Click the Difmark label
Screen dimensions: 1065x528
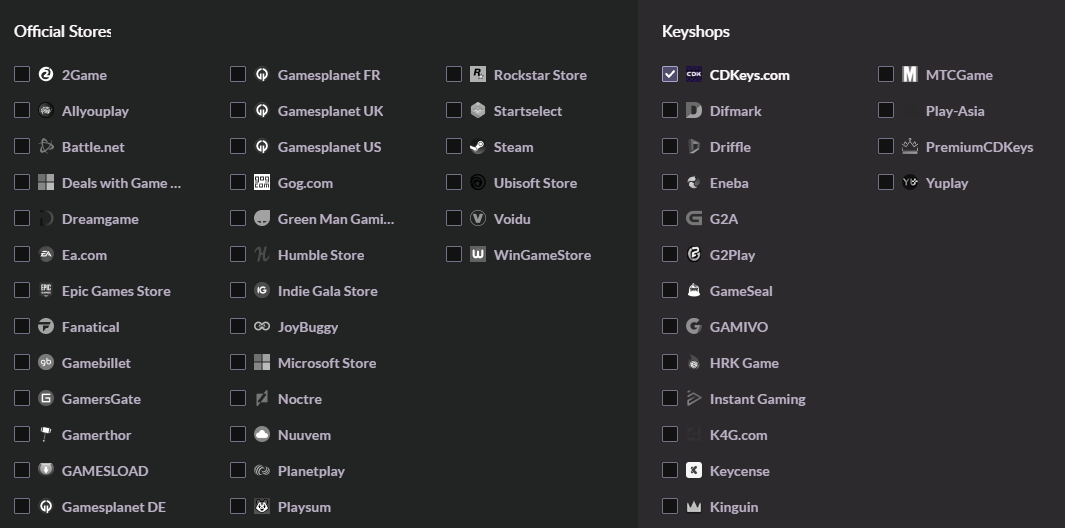tap(736, 111)
